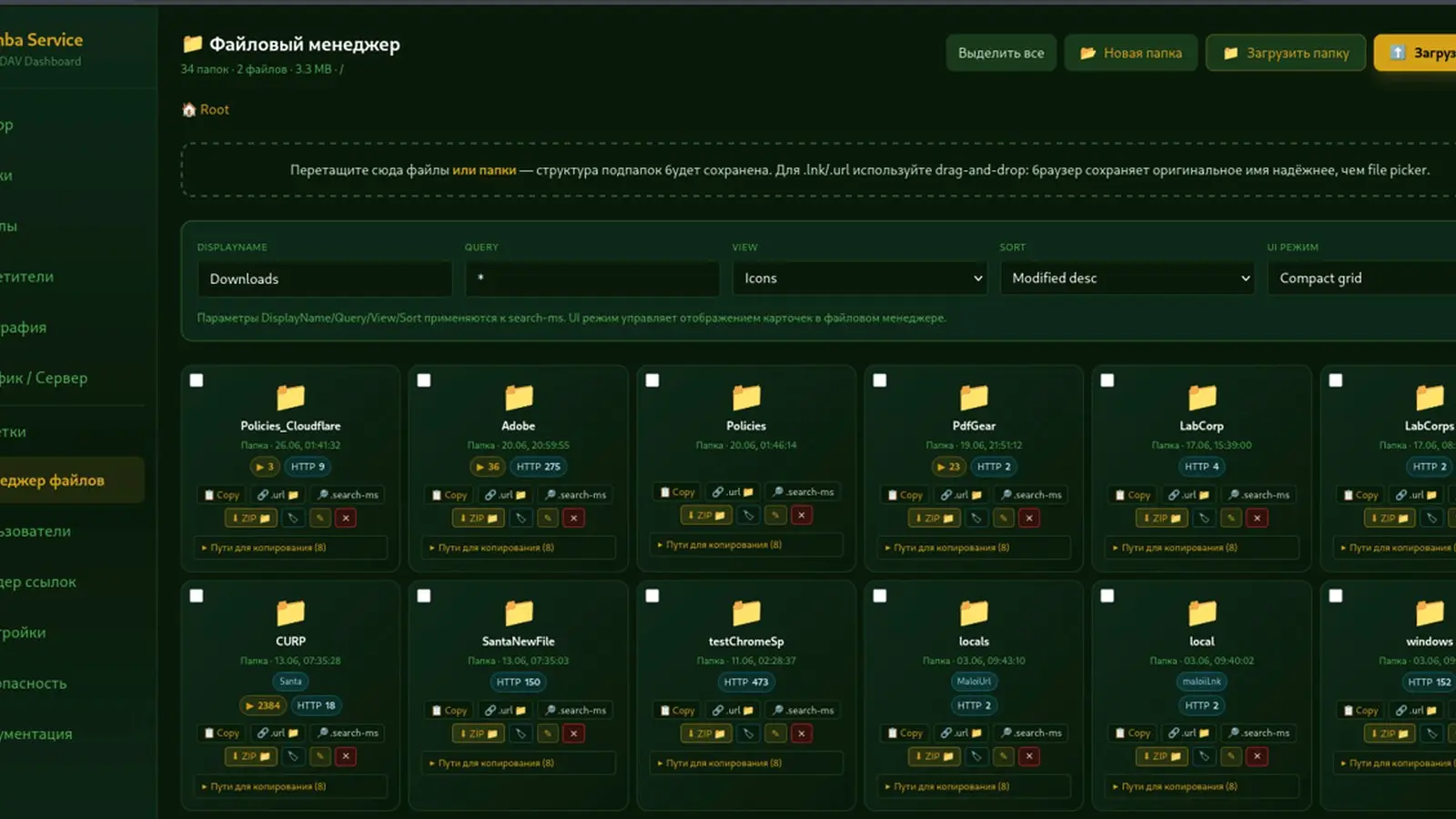Delete the Policies_Cloudflare folder via red X
The width and height of the screenshot is (1456, 819).
346,518
